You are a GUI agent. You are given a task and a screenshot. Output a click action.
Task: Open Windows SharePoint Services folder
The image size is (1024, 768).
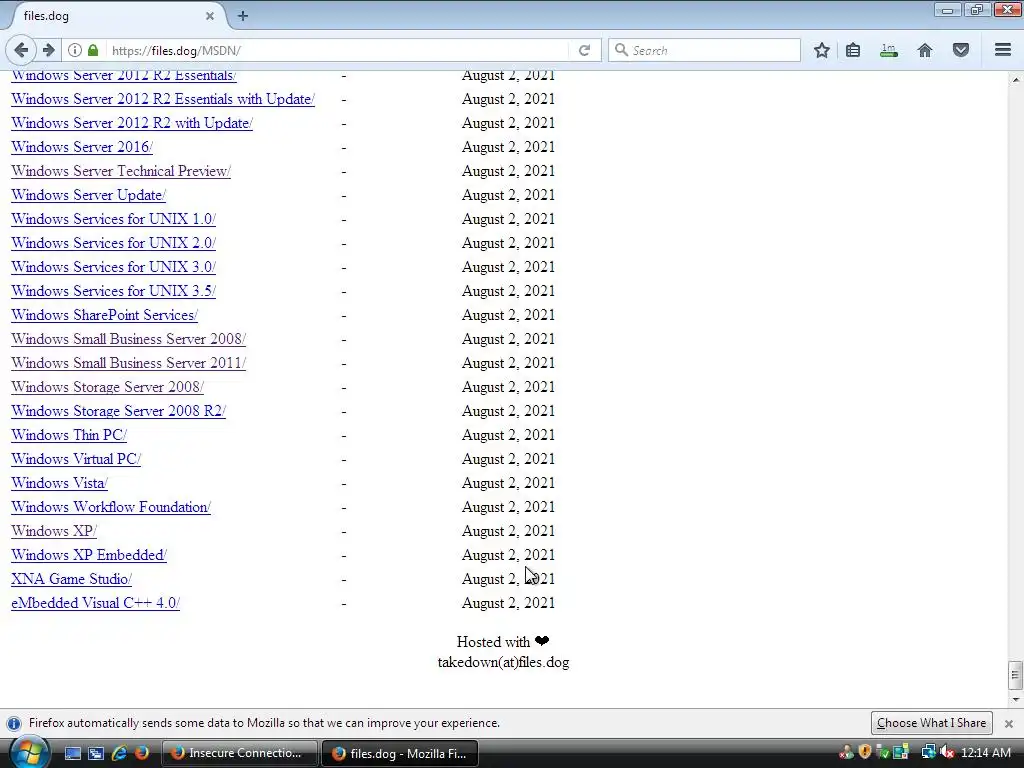(x=104, y=315)
